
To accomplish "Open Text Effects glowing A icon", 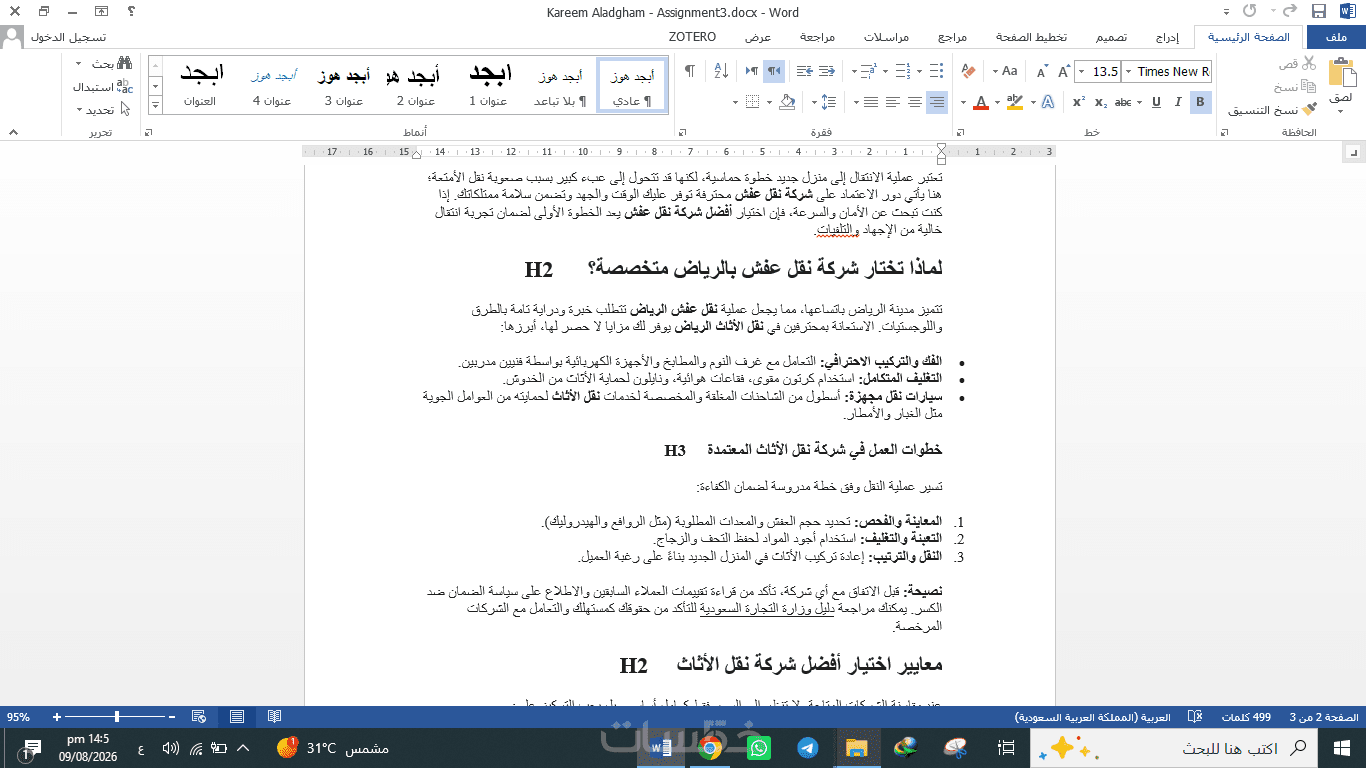I will point(1047,102).
